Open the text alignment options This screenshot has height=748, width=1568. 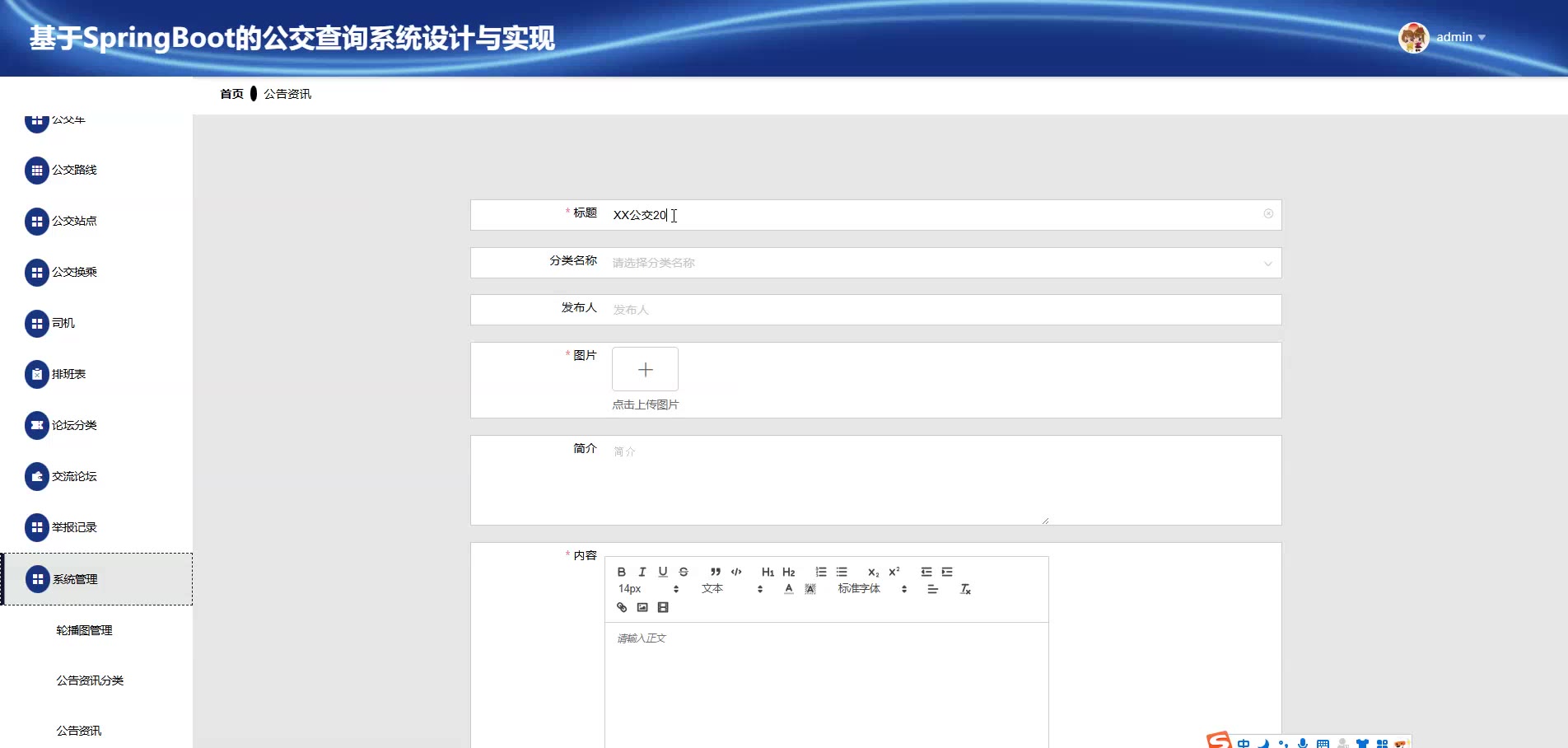(x=932, y=589)
